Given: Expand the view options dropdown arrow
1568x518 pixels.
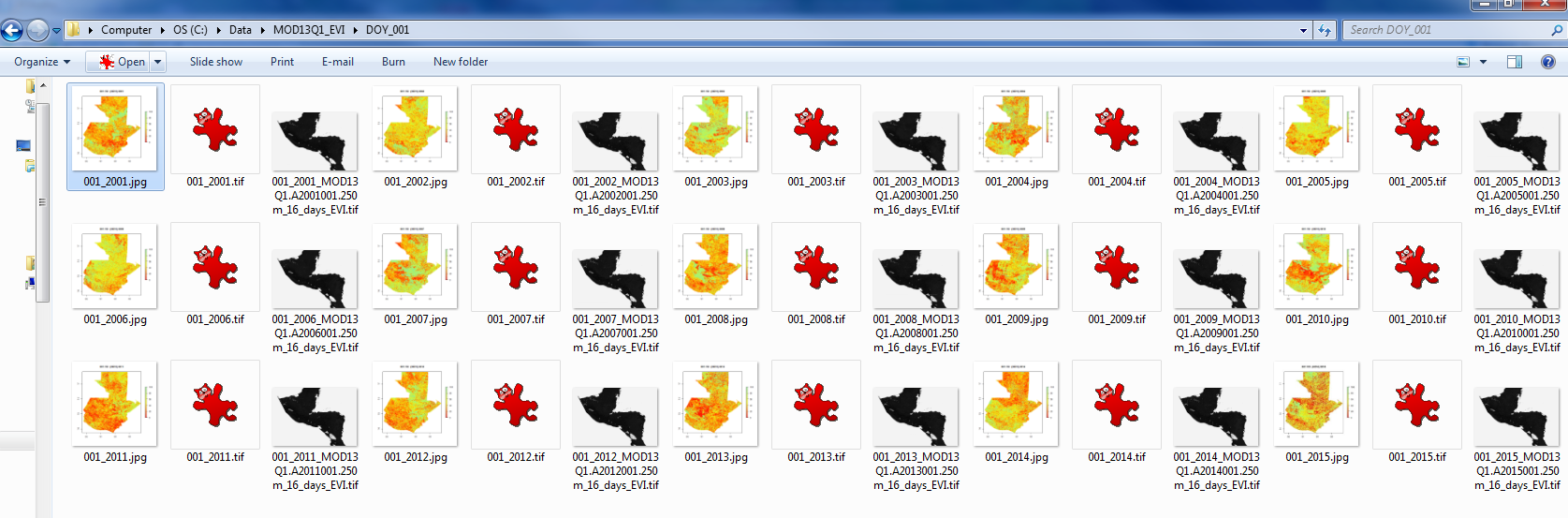Looking at the screenshot, I should coord(1483,62).
